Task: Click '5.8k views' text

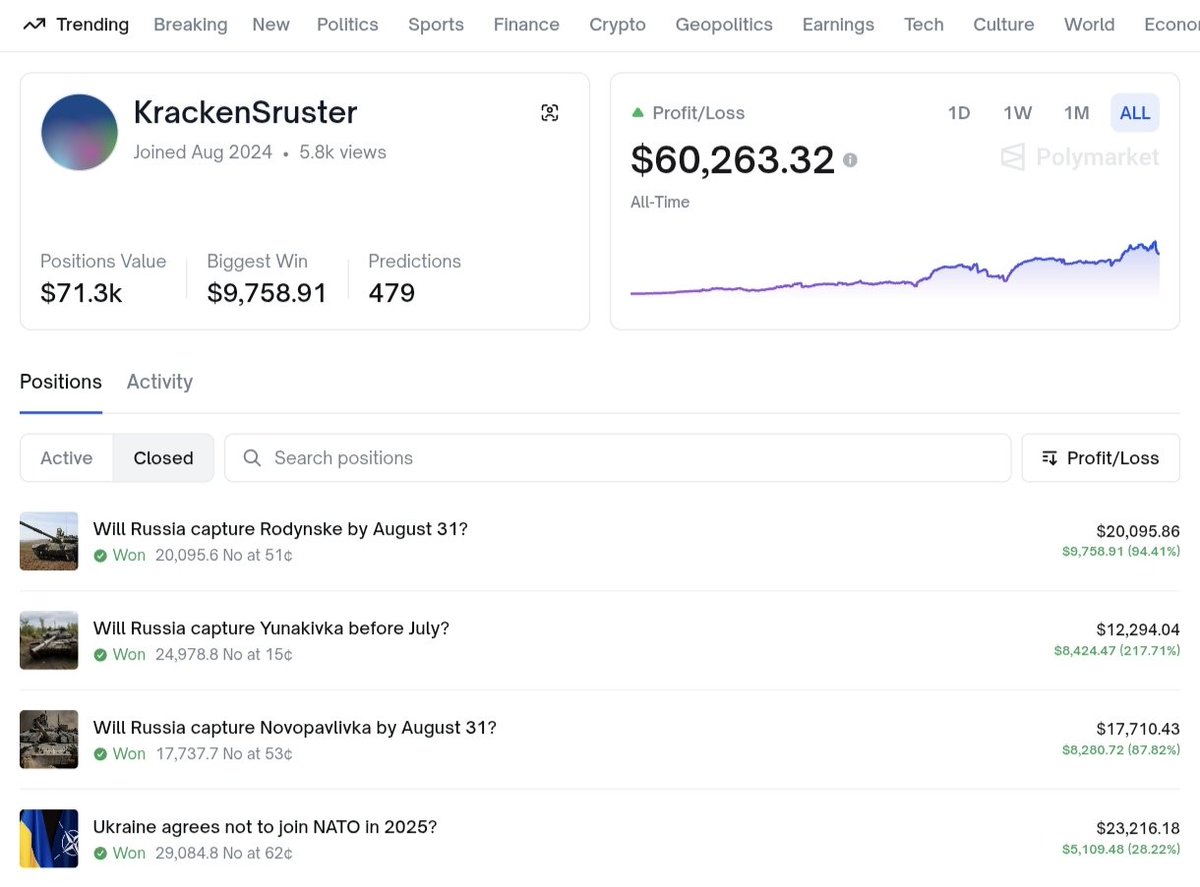Action: point(343,152)
